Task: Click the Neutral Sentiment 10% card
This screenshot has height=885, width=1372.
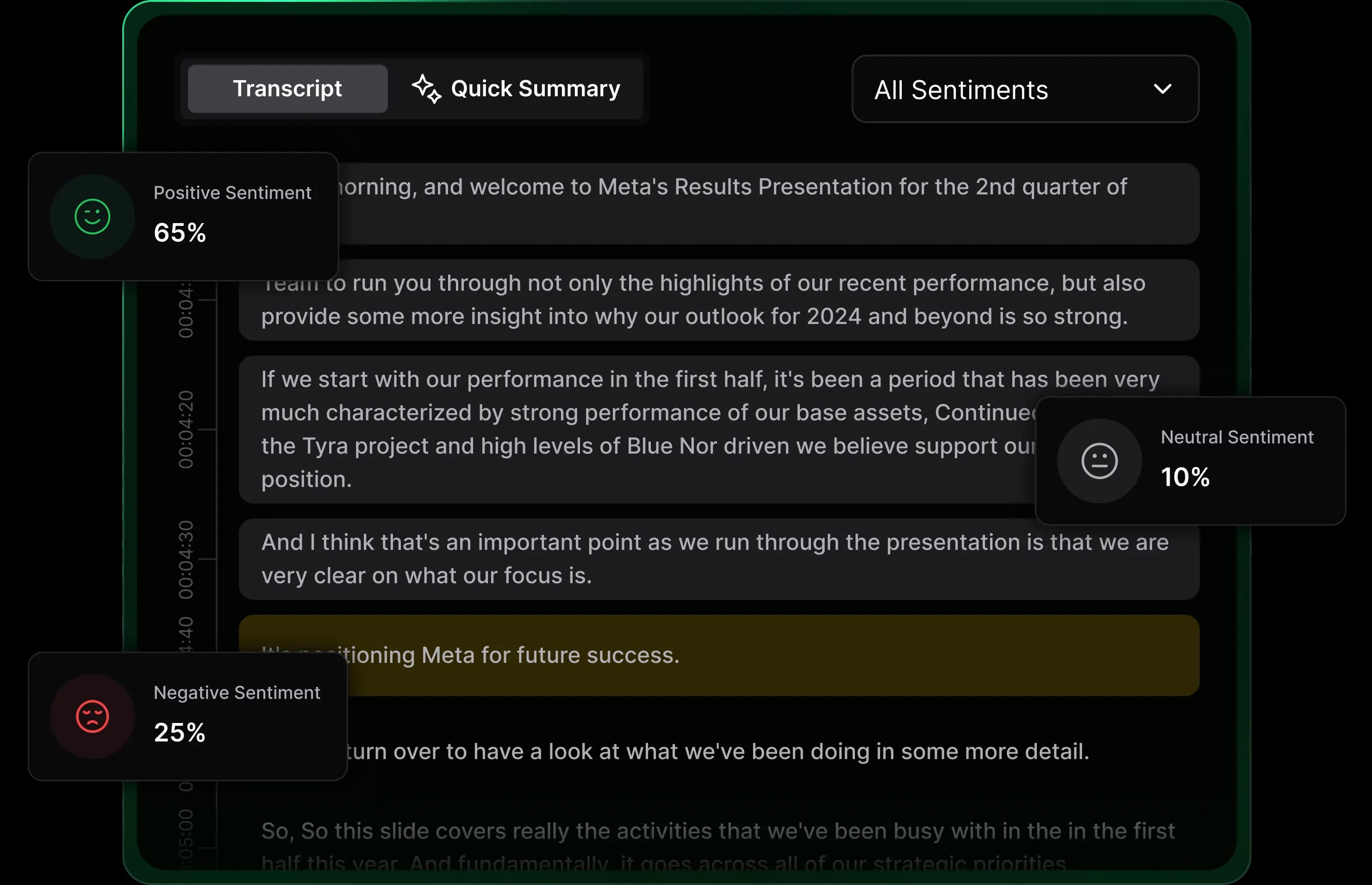Action: coord(1191,460)
